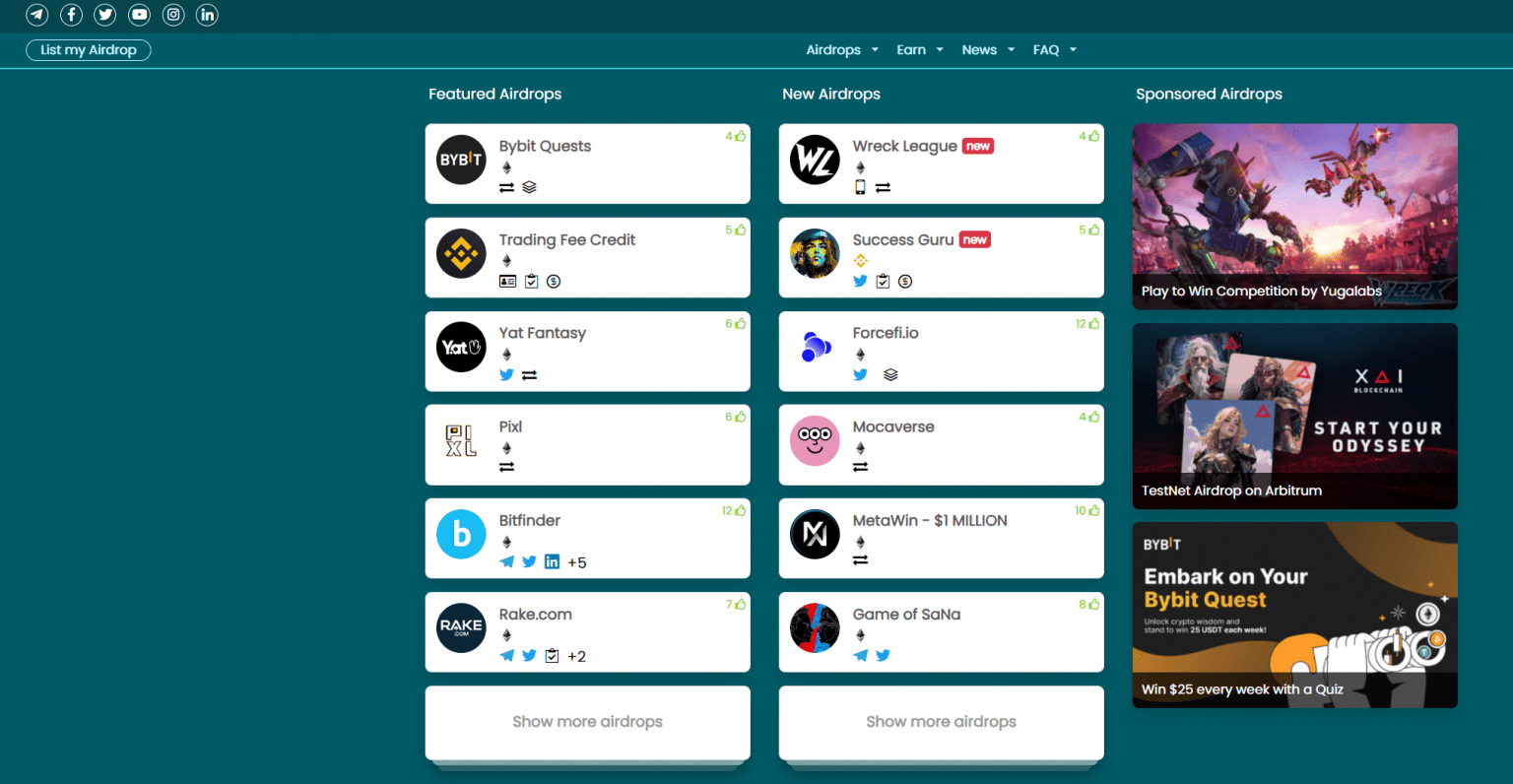Viewport: 1513px width, 784px height.
Task: Select the Ethereum icon on Bybit Quests
Action: (506, 167)
